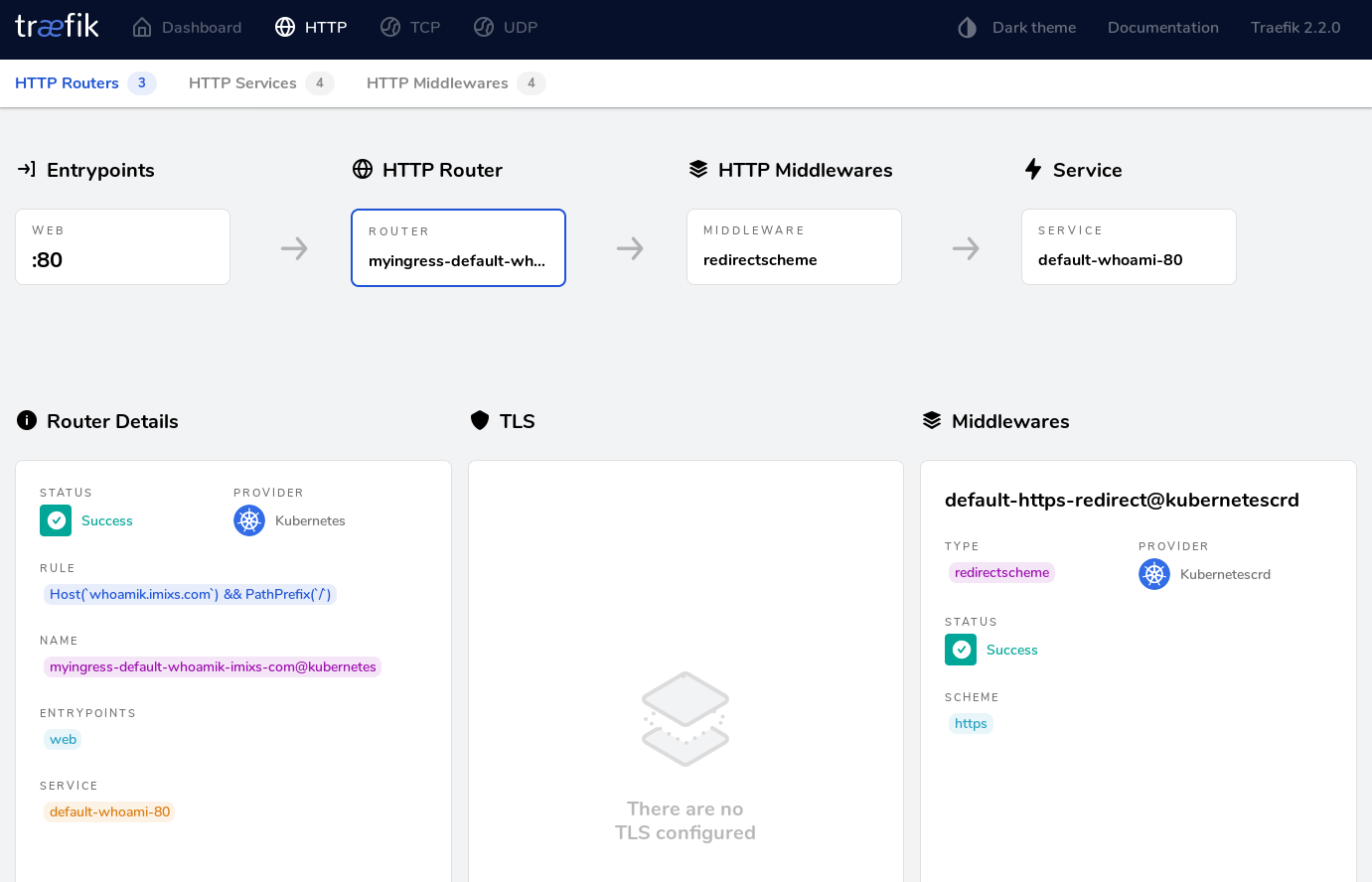Image resolution: width=1372 pixels, height=882 pixels.
Task: Click the Kubernetes provider label
Action: (x=310, y=520)
